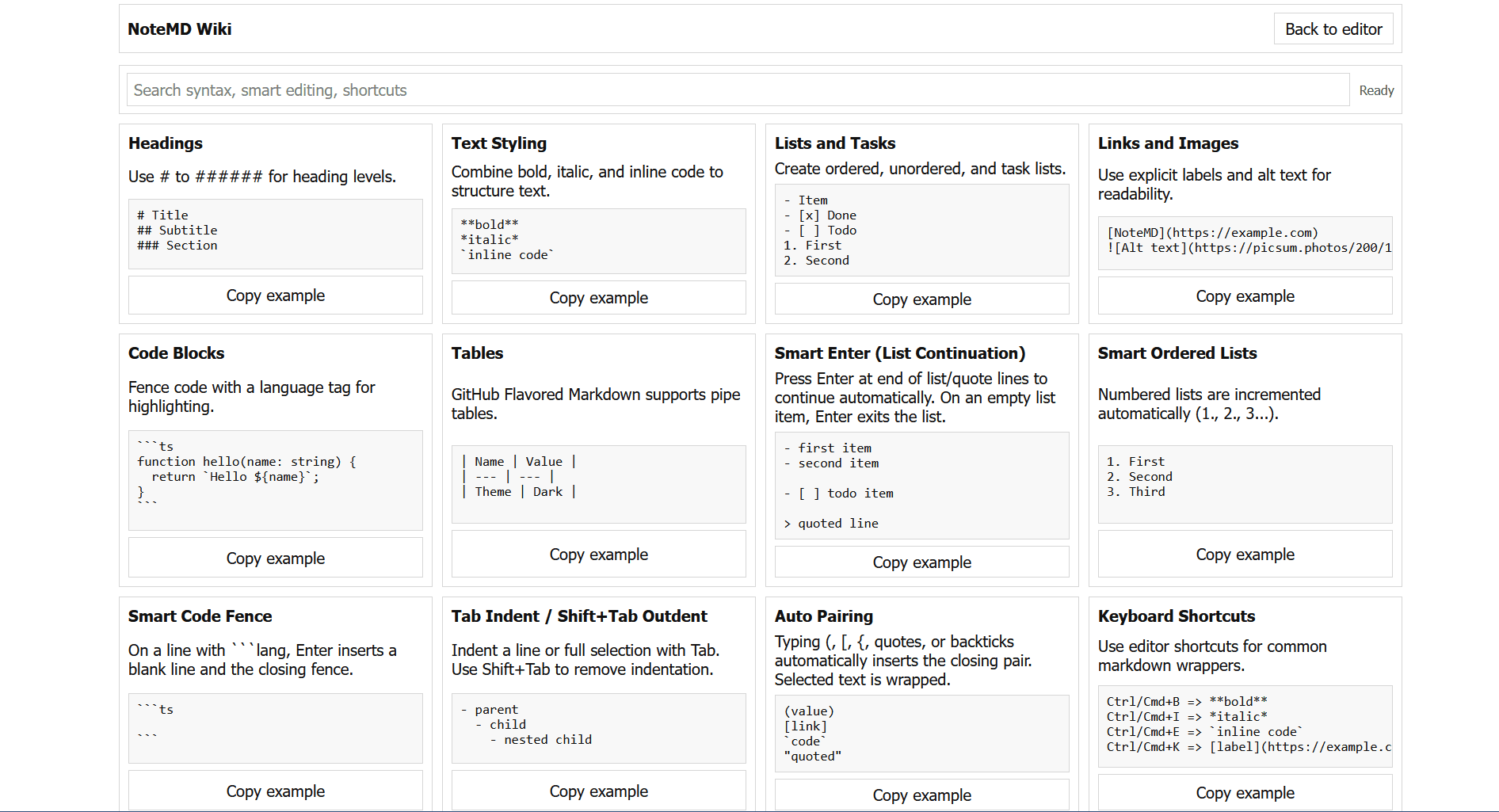The width and height of the screenshot is (1499, 812).
Task: Copy the Smart Code Fence example
Action: [275, 791]
